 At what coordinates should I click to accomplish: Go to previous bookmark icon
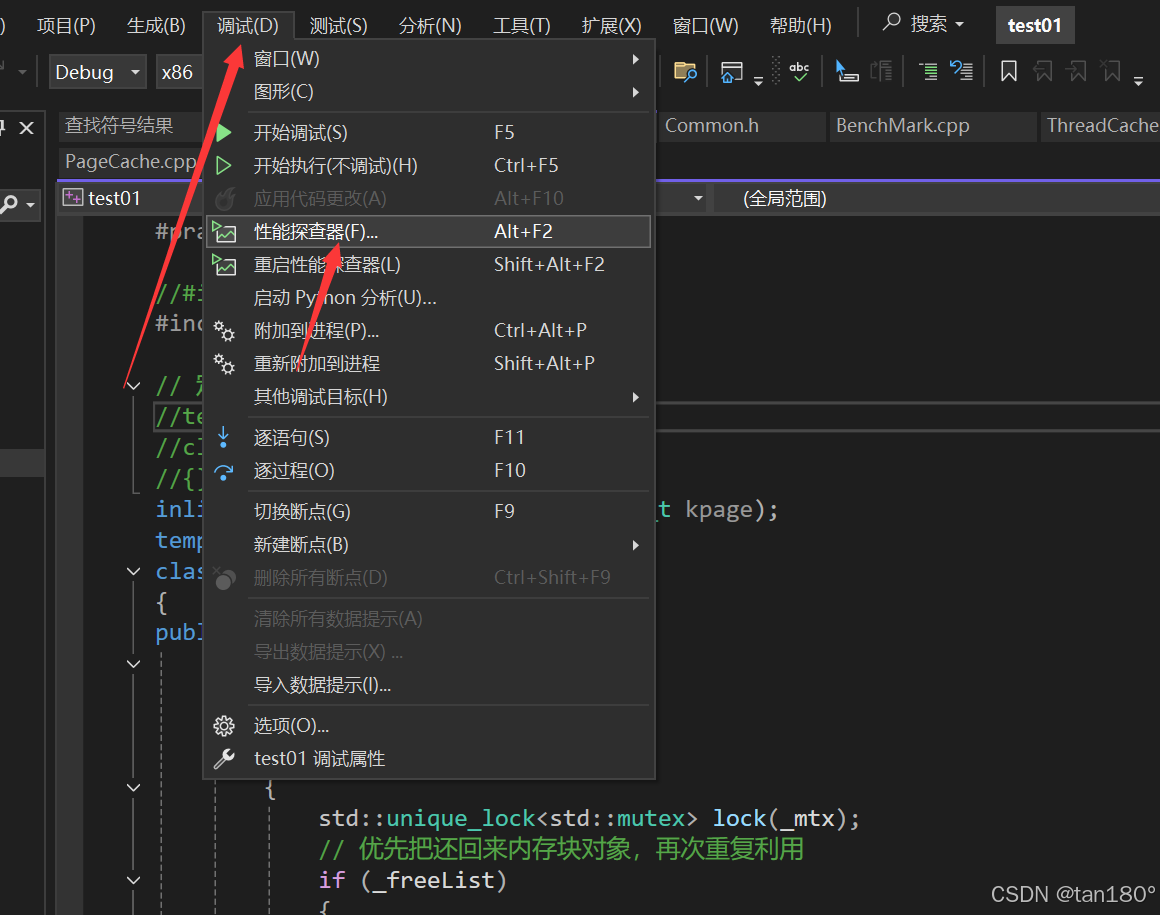[1043, 71]
